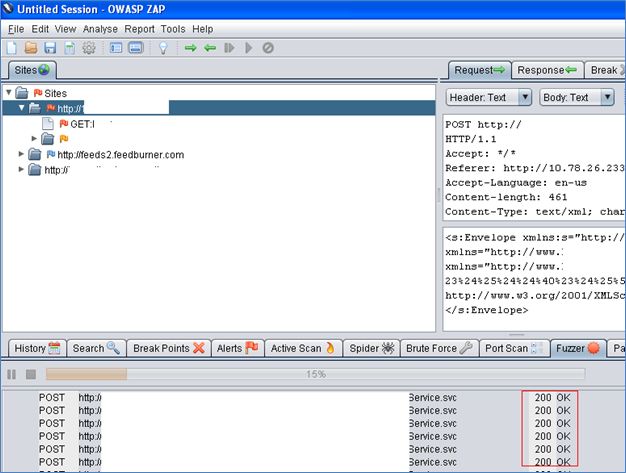Open the Help menu
626x473 pixels.
click(x=202, y=29)
